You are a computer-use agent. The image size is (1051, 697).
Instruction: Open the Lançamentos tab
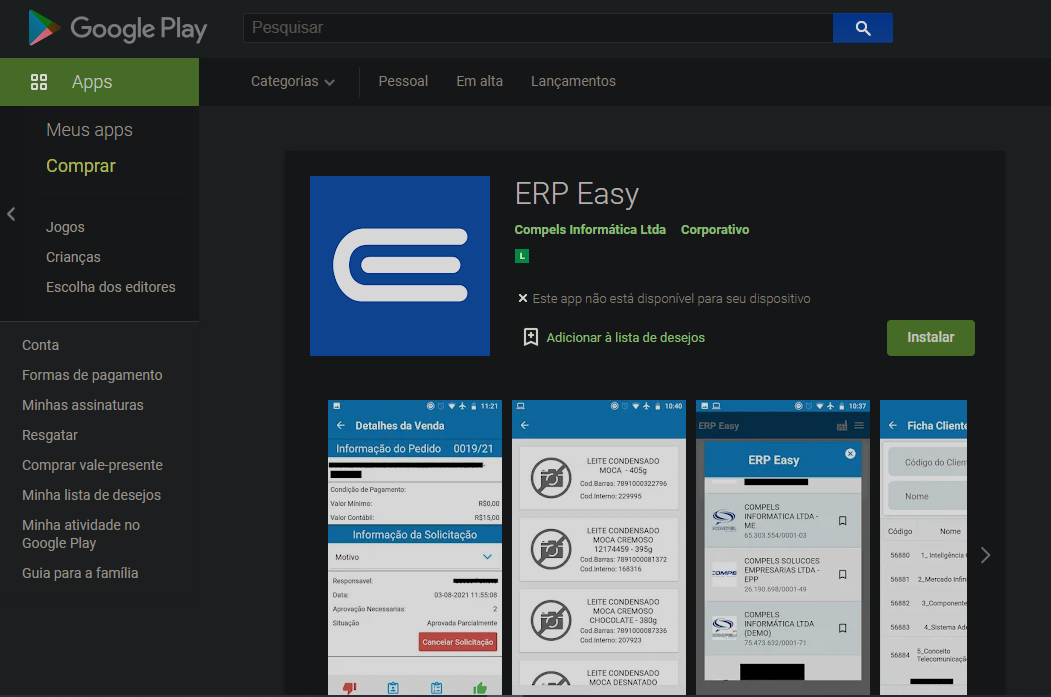click(x=573, y=81)
